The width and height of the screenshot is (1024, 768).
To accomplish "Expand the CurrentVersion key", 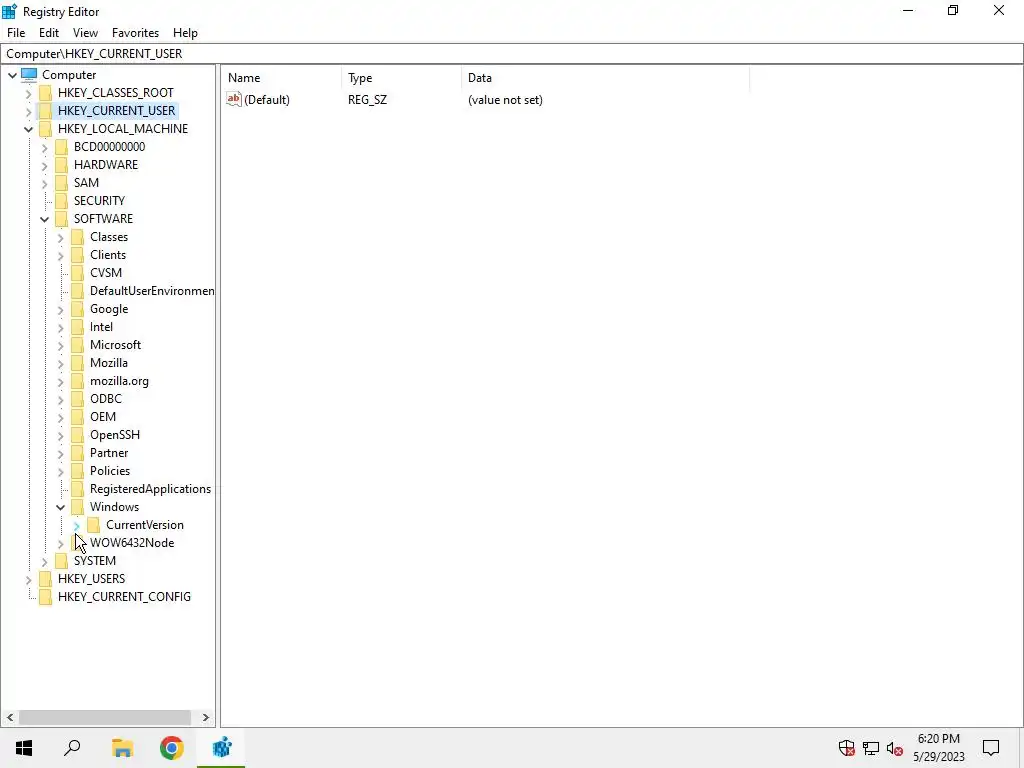I will point(76,526).
